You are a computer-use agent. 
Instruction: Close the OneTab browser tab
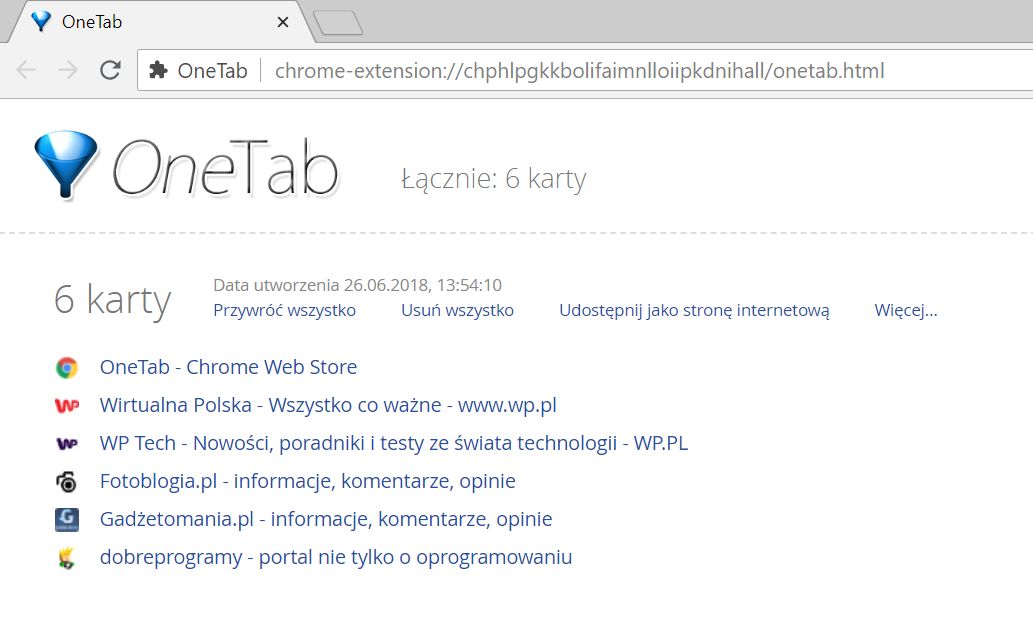click(283, 22)
